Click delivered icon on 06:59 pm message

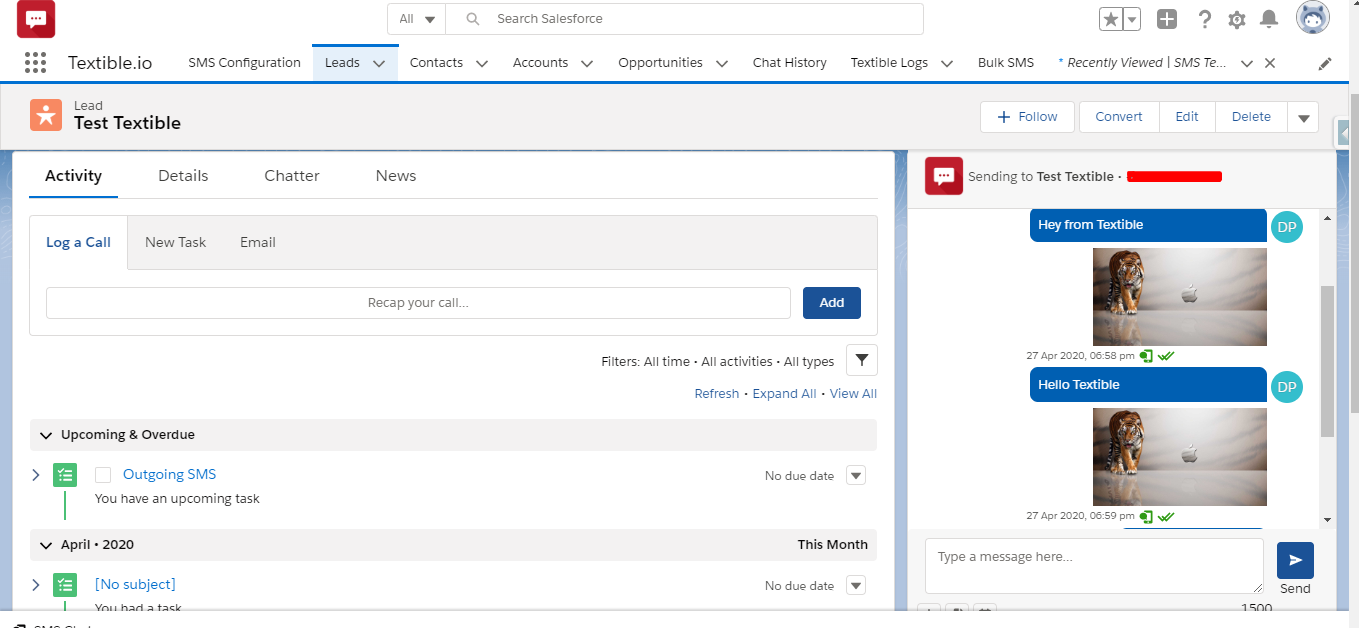tap(1146, 516)
